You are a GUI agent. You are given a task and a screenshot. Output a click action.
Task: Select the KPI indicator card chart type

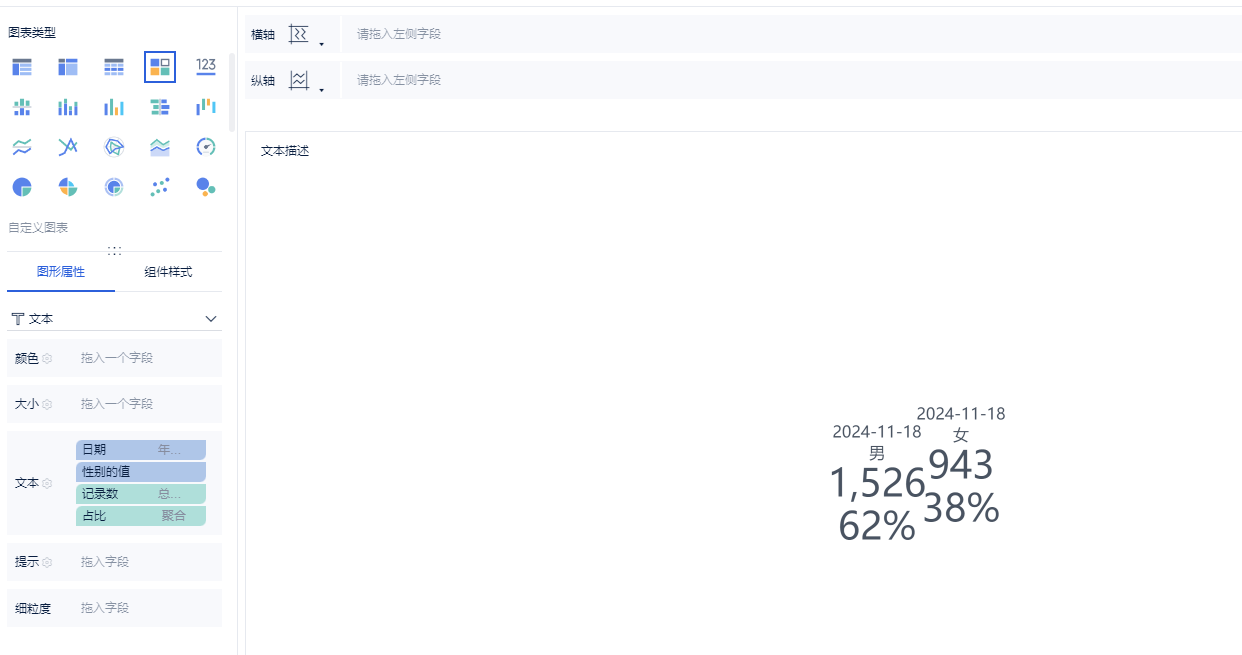point(206,67)
